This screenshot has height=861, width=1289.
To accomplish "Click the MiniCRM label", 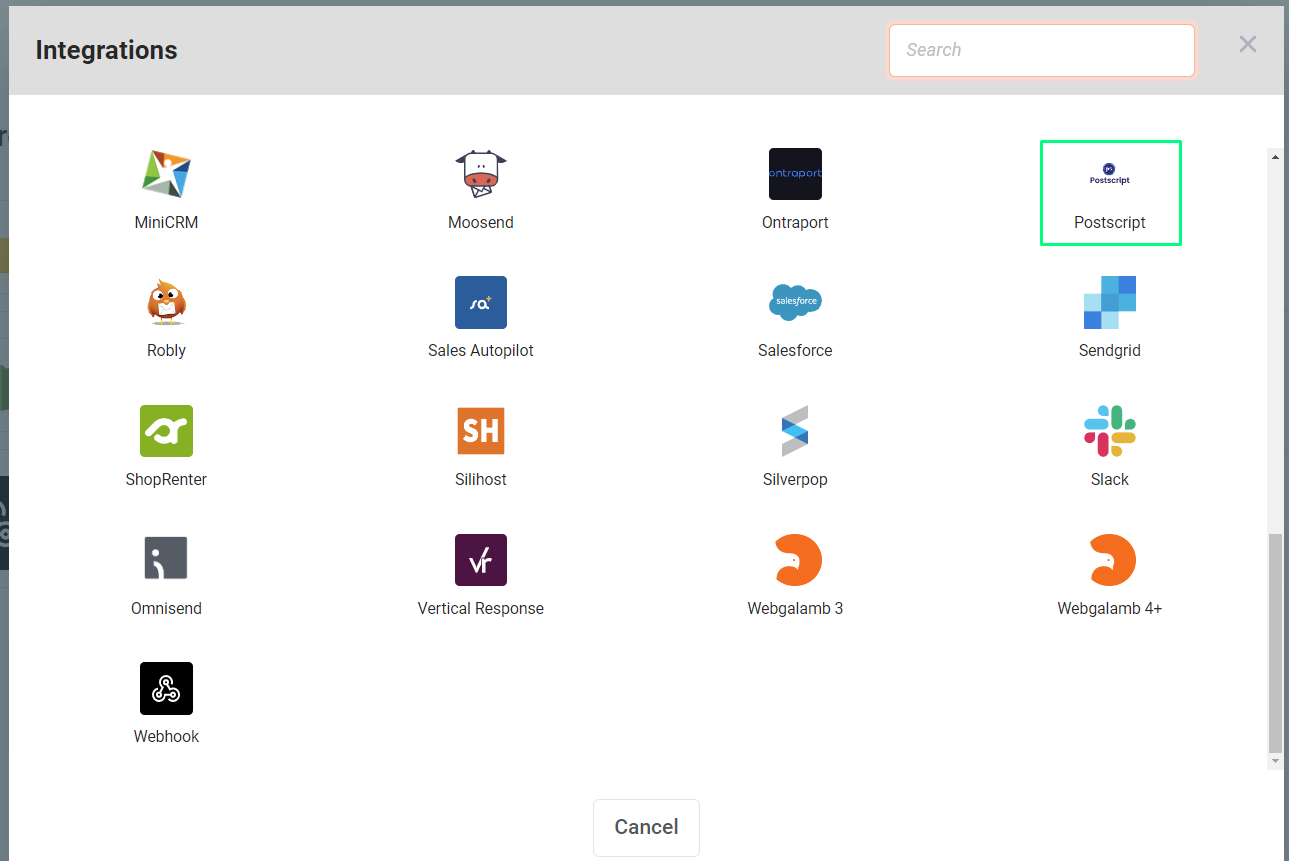I will (x=166, y=222).
